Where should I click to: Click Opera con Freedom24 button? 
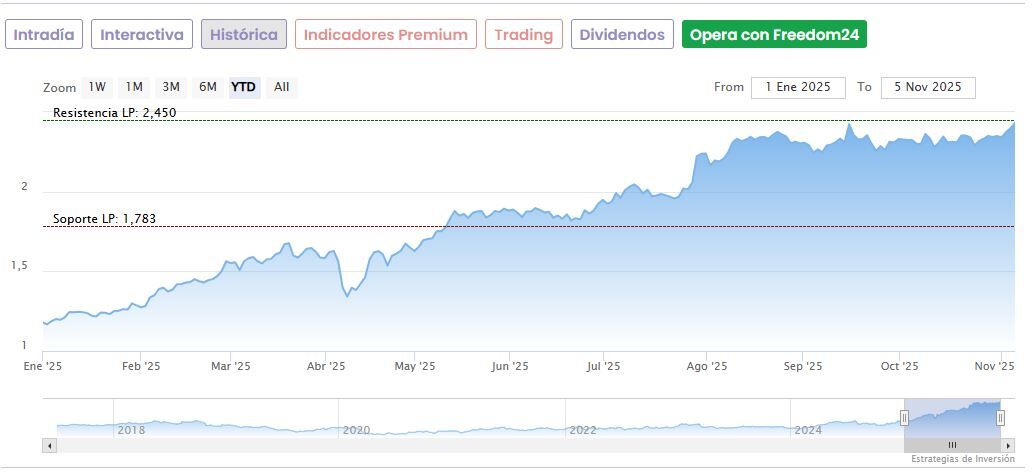coord(774,35)
